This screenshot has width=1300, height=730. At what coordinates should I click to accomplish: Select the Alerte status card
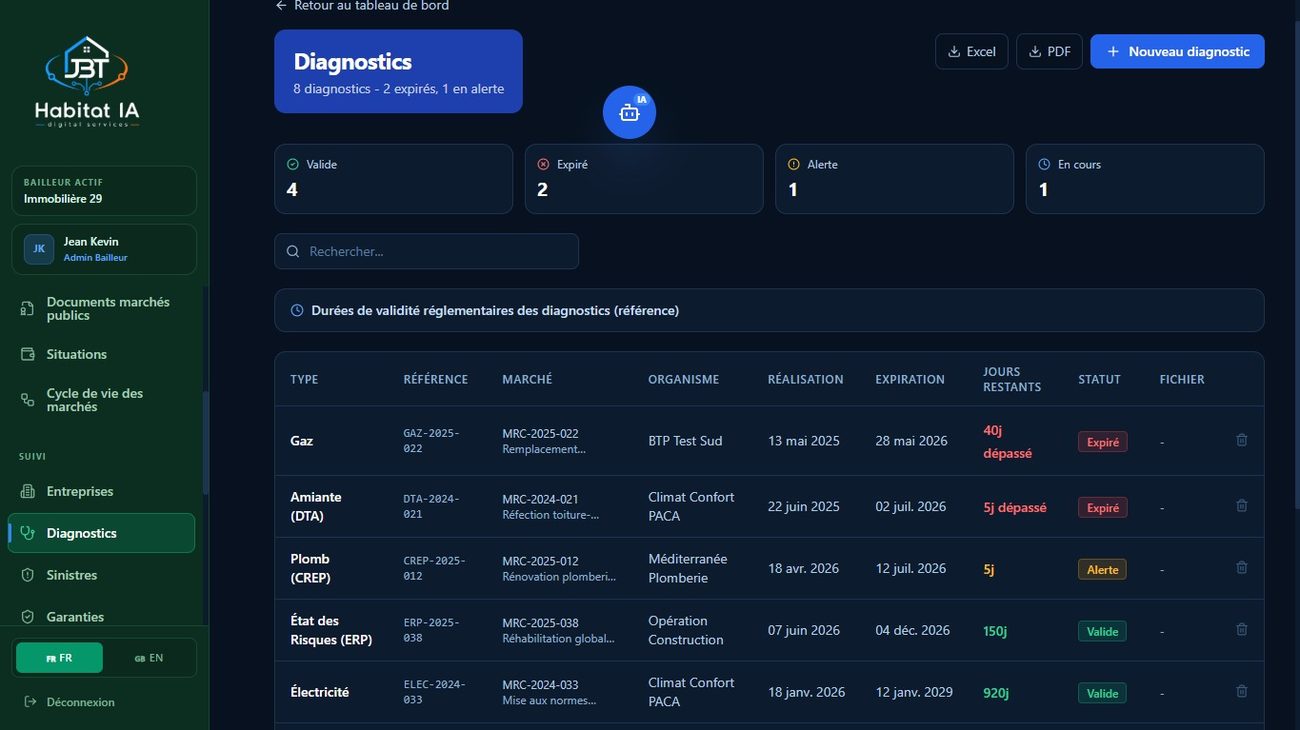coord(895,179)
